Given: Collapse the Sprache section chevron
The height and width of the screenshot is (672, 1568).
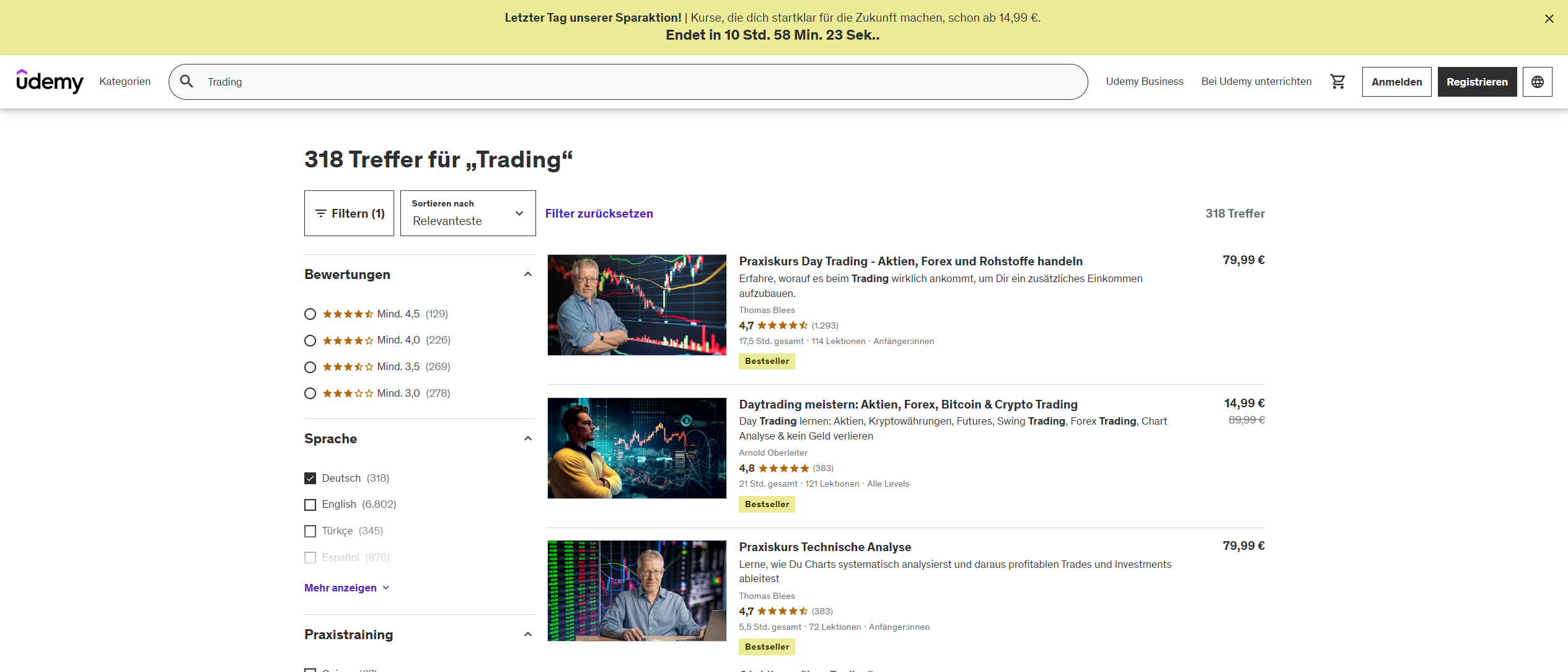Looking at the screenshot, I should 528,439.
